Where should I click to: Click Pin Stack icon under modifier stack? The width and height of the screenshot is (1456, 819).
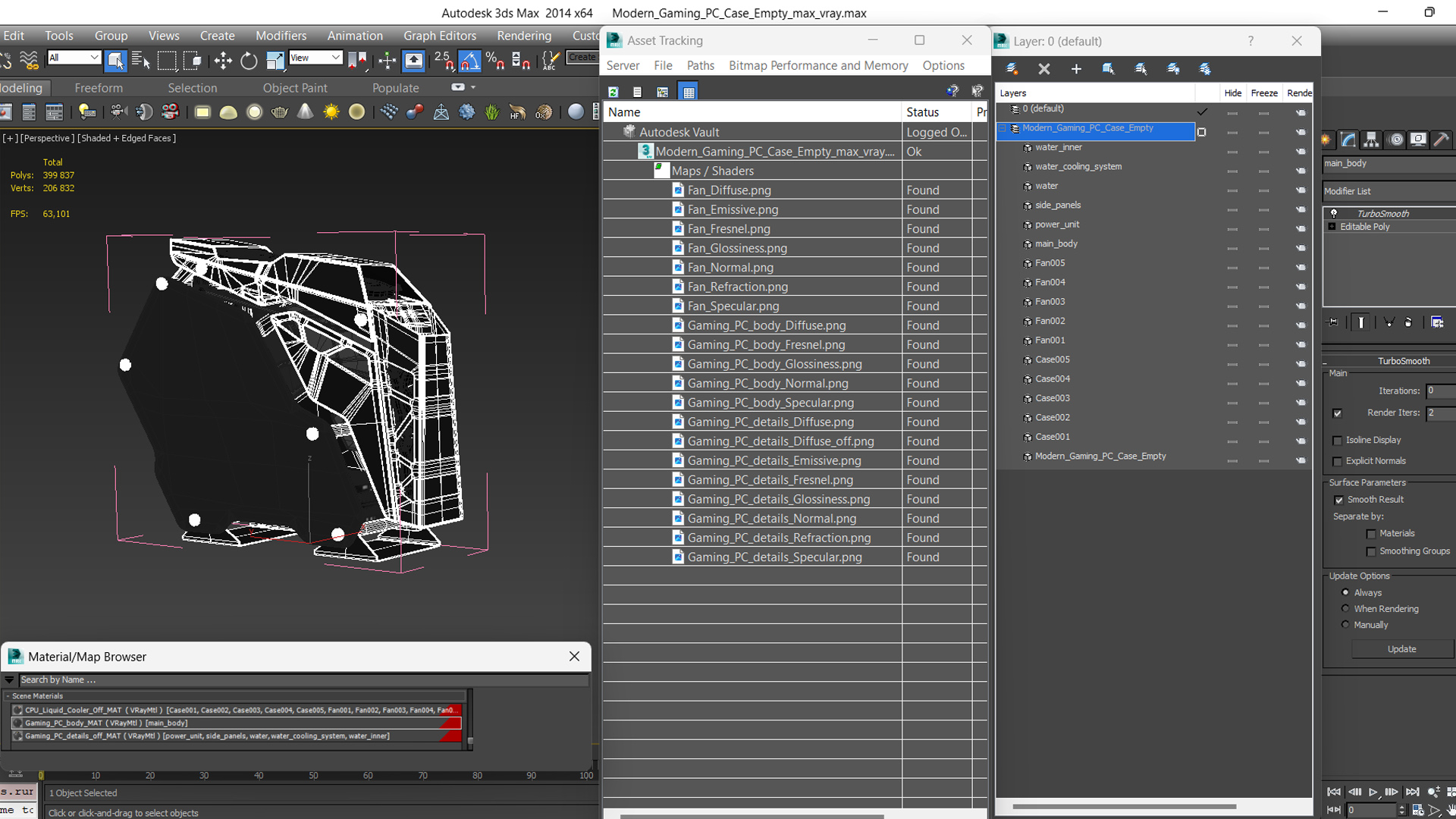tap(1333, 322)
